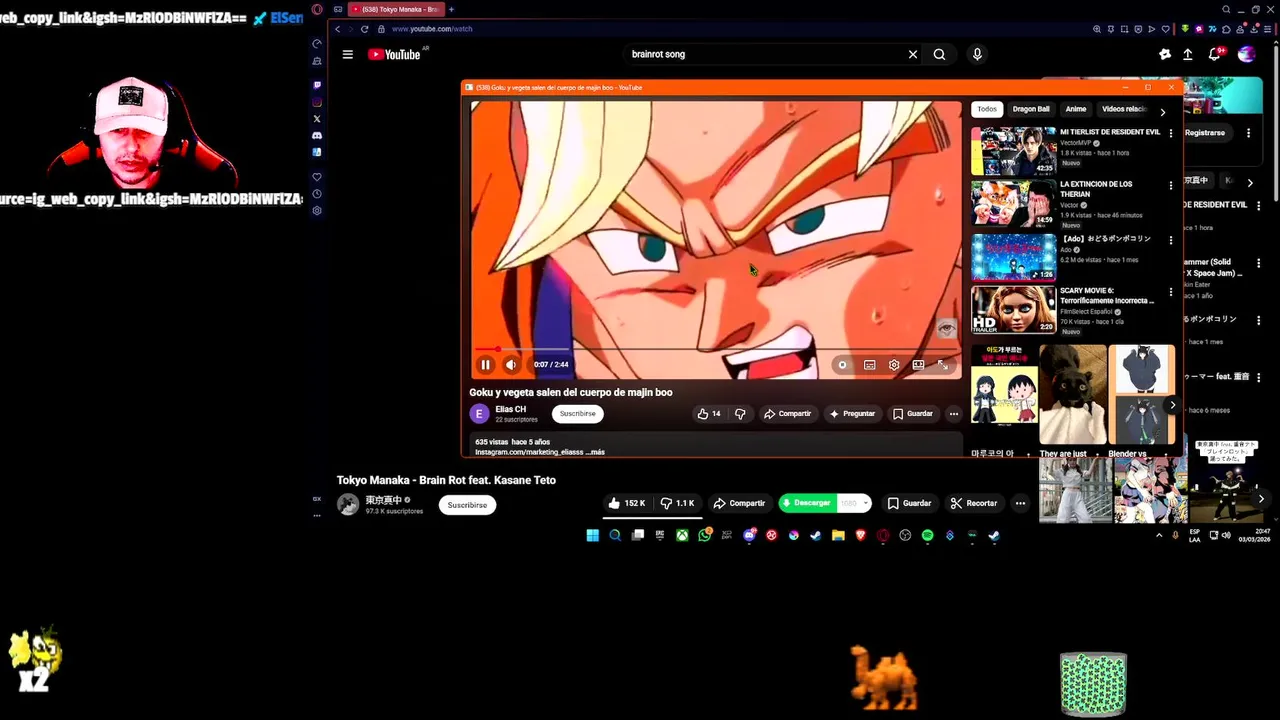This screenshot has width=1280, height=720.
Task: Open YouTube notifications bell
Action: (1214, 54)
